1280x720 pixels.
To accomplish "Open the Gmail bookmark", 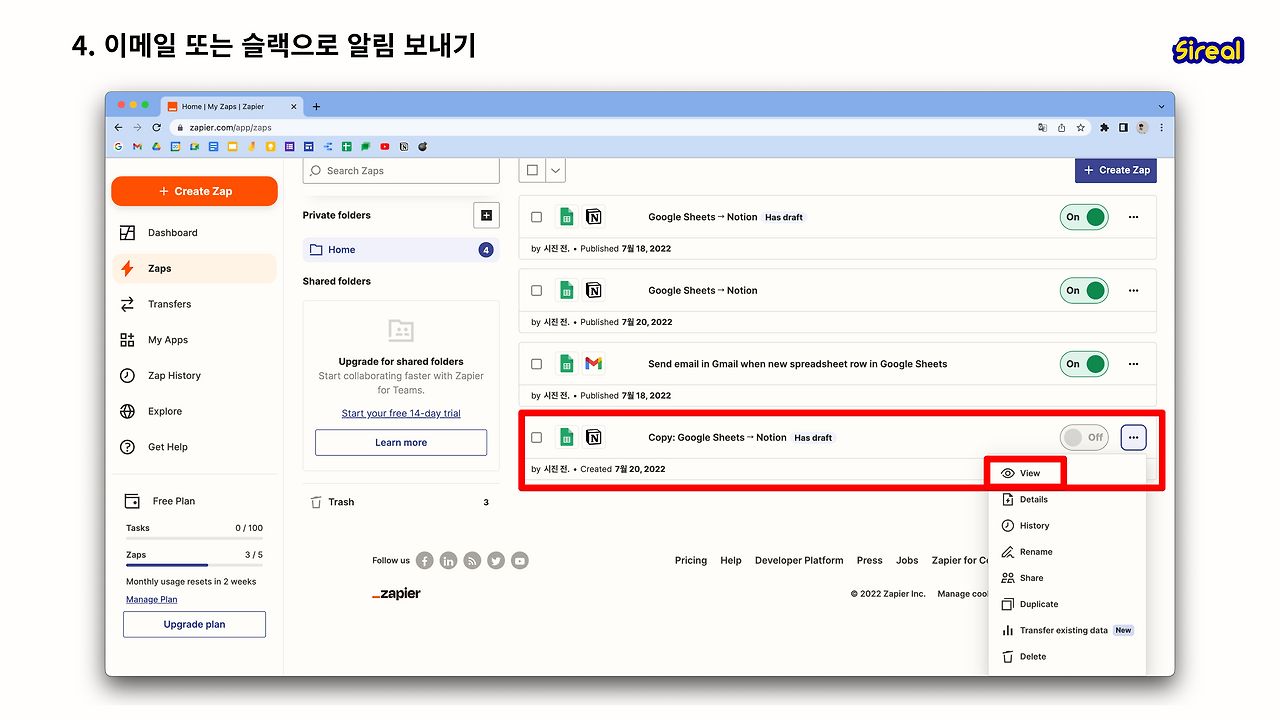I will pyautogui.click(x=137, y=147).
